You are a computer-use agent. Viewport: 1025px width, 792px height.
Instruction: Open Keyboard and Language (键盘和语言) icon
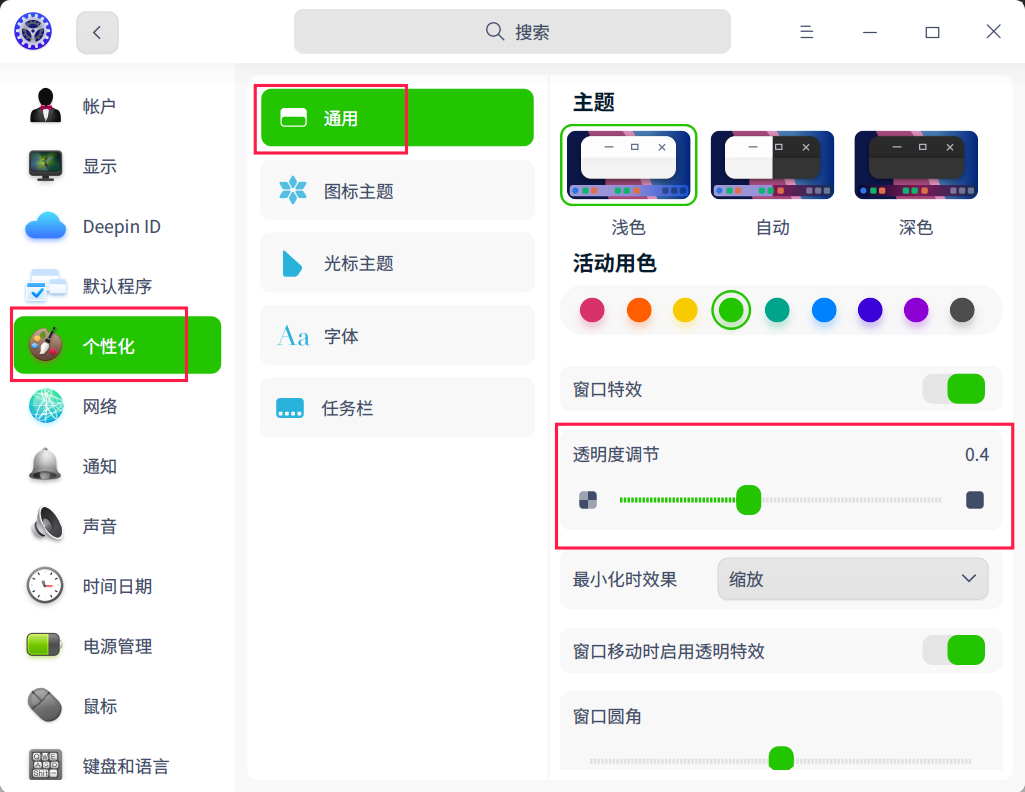click(x=45, y=765)
